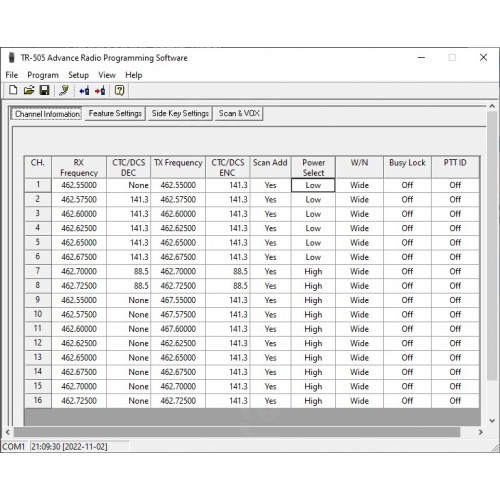Click the Power Select column header
Screen dimensions: 500x500
click(x=313, y=167)
